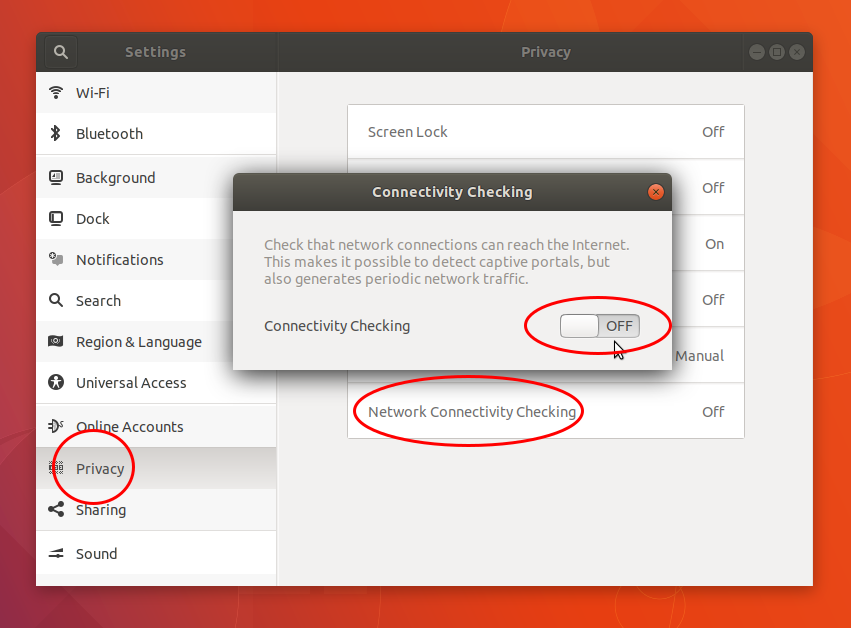Image resolution: width=851 pixels, height=628 pixels.
Task: Click the Connectivity Checking dialog title
Action: pyautogui.click(x=452, y=192)
